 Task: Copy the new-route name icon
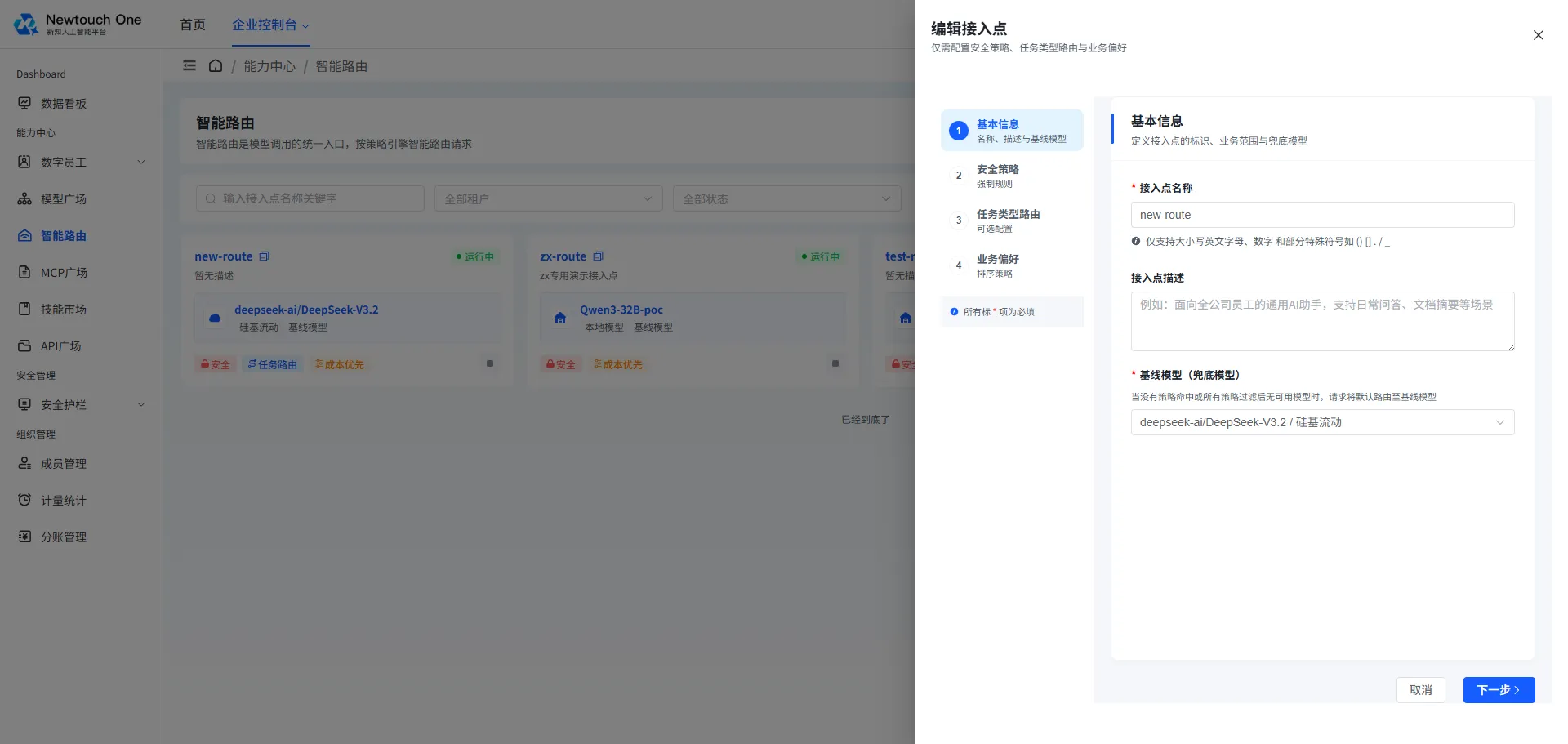264,256
